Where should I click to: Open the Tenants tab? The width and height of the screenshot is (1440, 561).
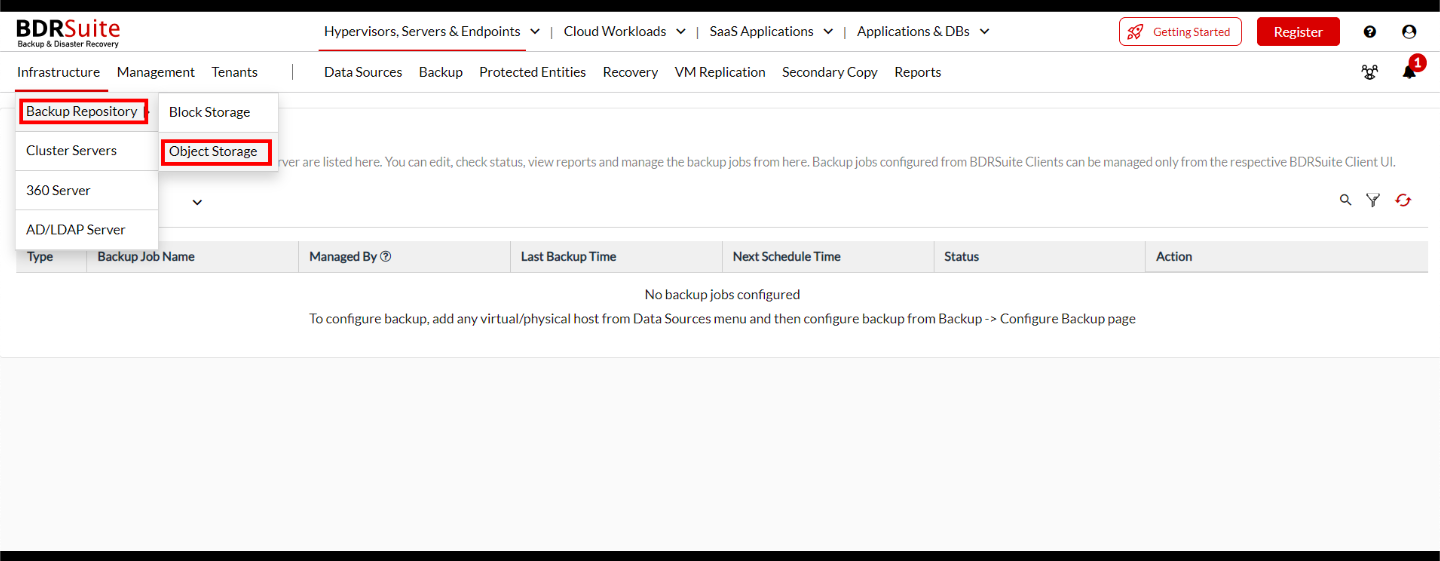coord(235,72)
